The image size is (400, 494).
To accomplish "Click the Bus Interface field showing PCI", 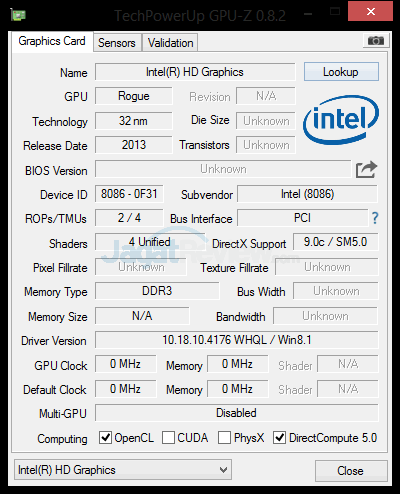I will (303, 218).
